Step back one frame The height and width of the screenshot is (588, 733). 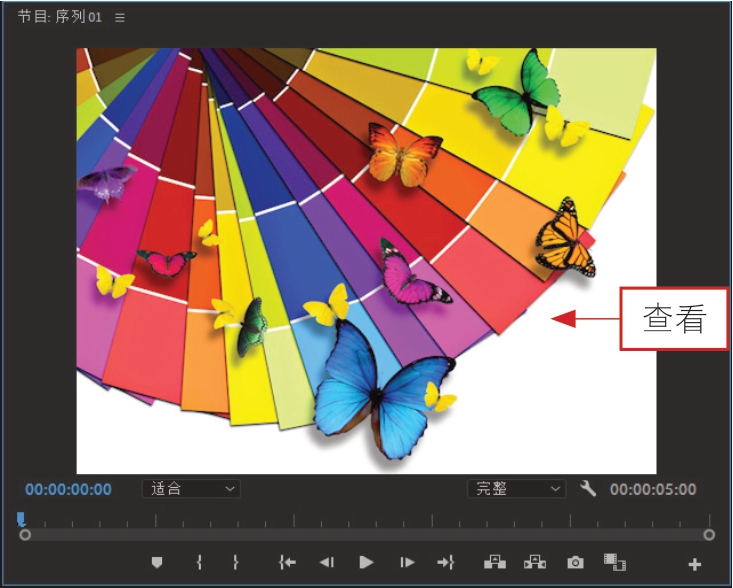click(x=327, y=562)
